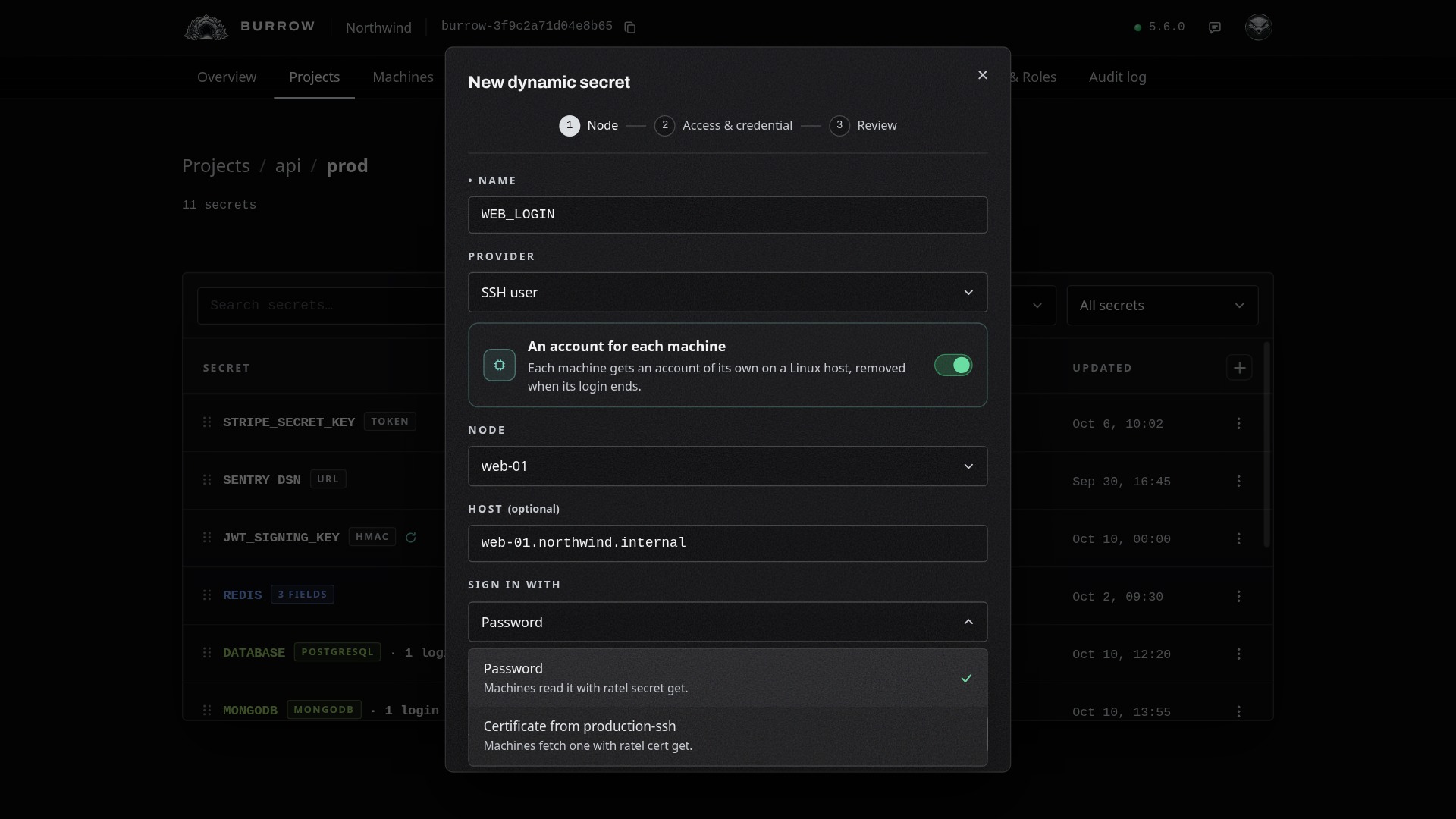Focus the Search secrets field

pos(322,306)
